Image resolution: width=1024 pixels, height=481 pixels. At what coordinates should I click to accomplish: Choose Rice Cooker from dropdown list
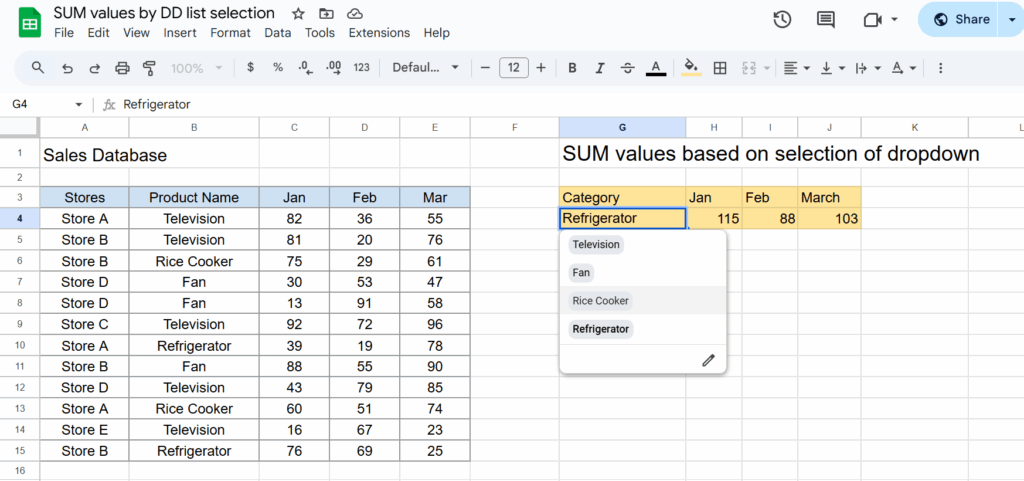point(601,301)
